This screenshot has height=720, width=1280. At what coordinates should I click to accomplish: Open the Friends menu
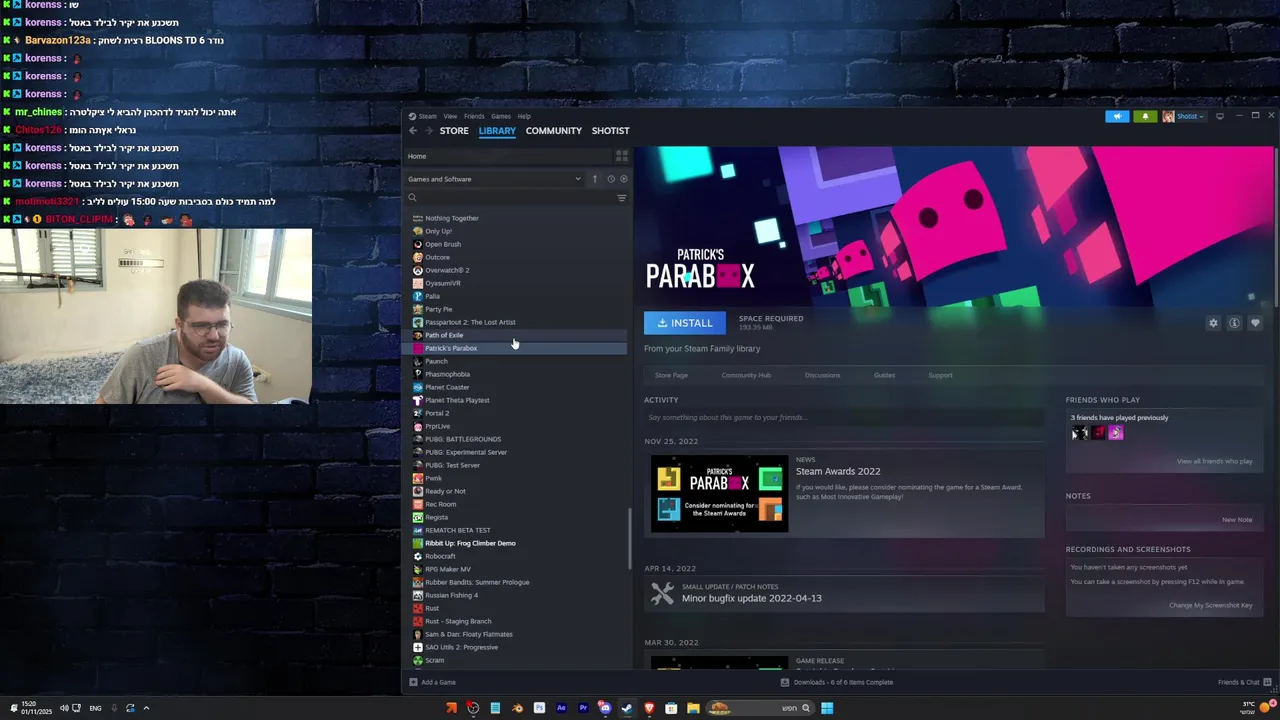474,116
